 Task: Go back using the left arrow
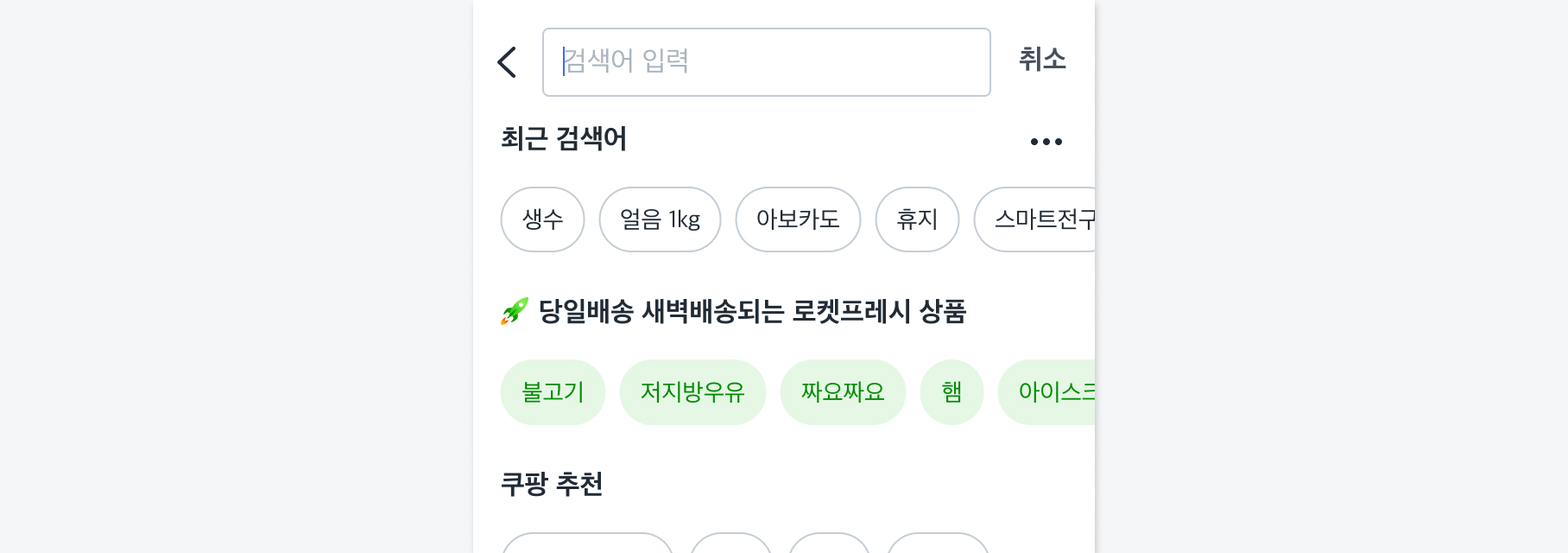click(507, 62)
